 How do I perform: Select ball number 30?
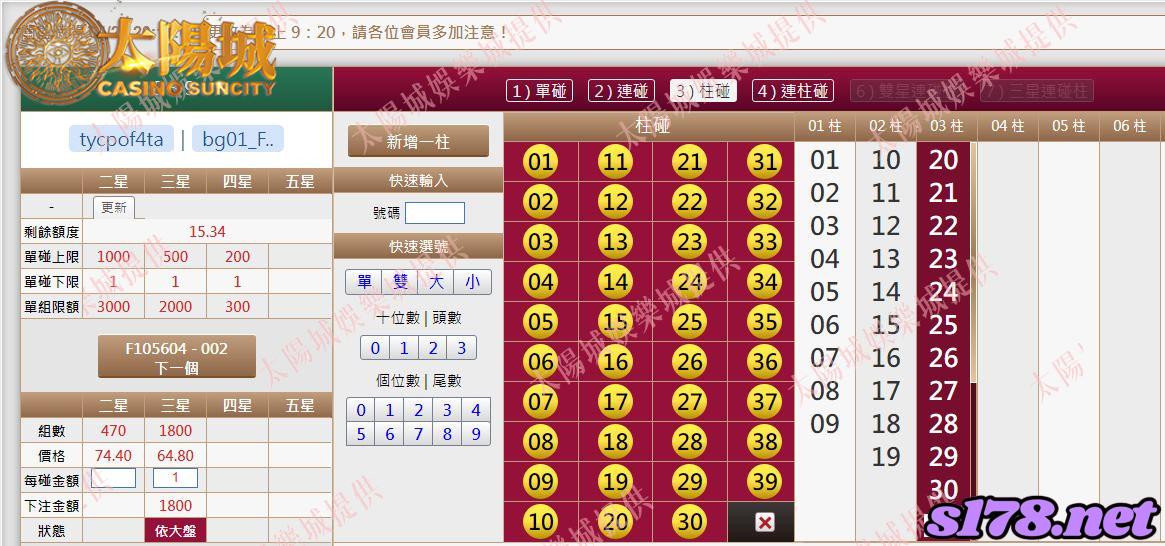689,522
